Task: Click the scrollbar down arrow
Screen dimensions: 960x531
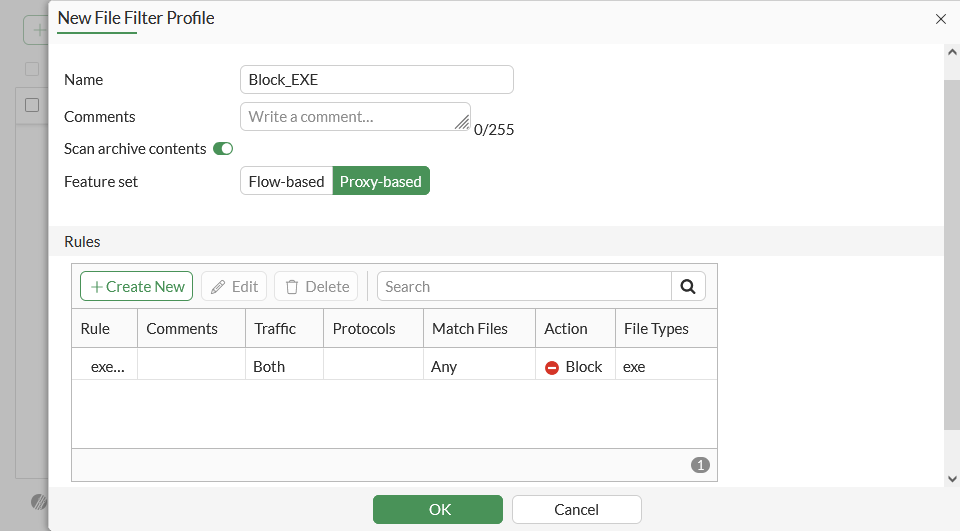Action: tap(951, 479)
